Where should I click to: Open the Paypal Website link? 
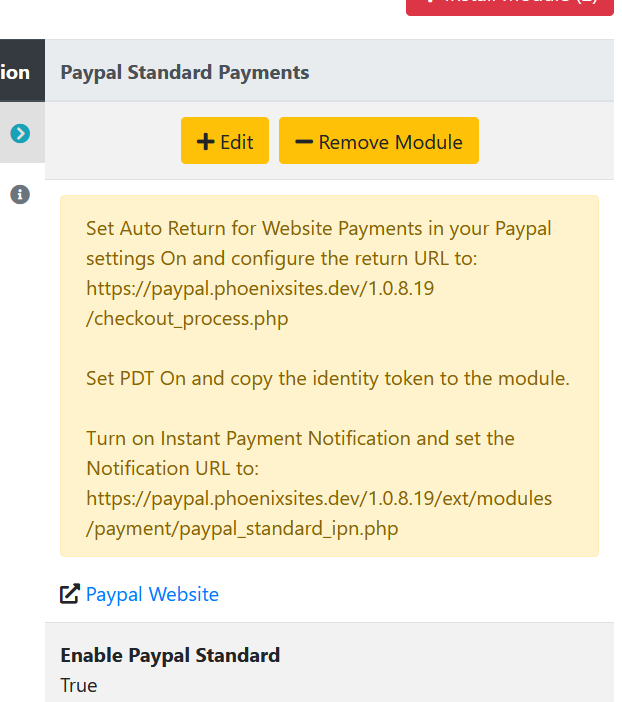pyautogui.click(x=152, y=594)
